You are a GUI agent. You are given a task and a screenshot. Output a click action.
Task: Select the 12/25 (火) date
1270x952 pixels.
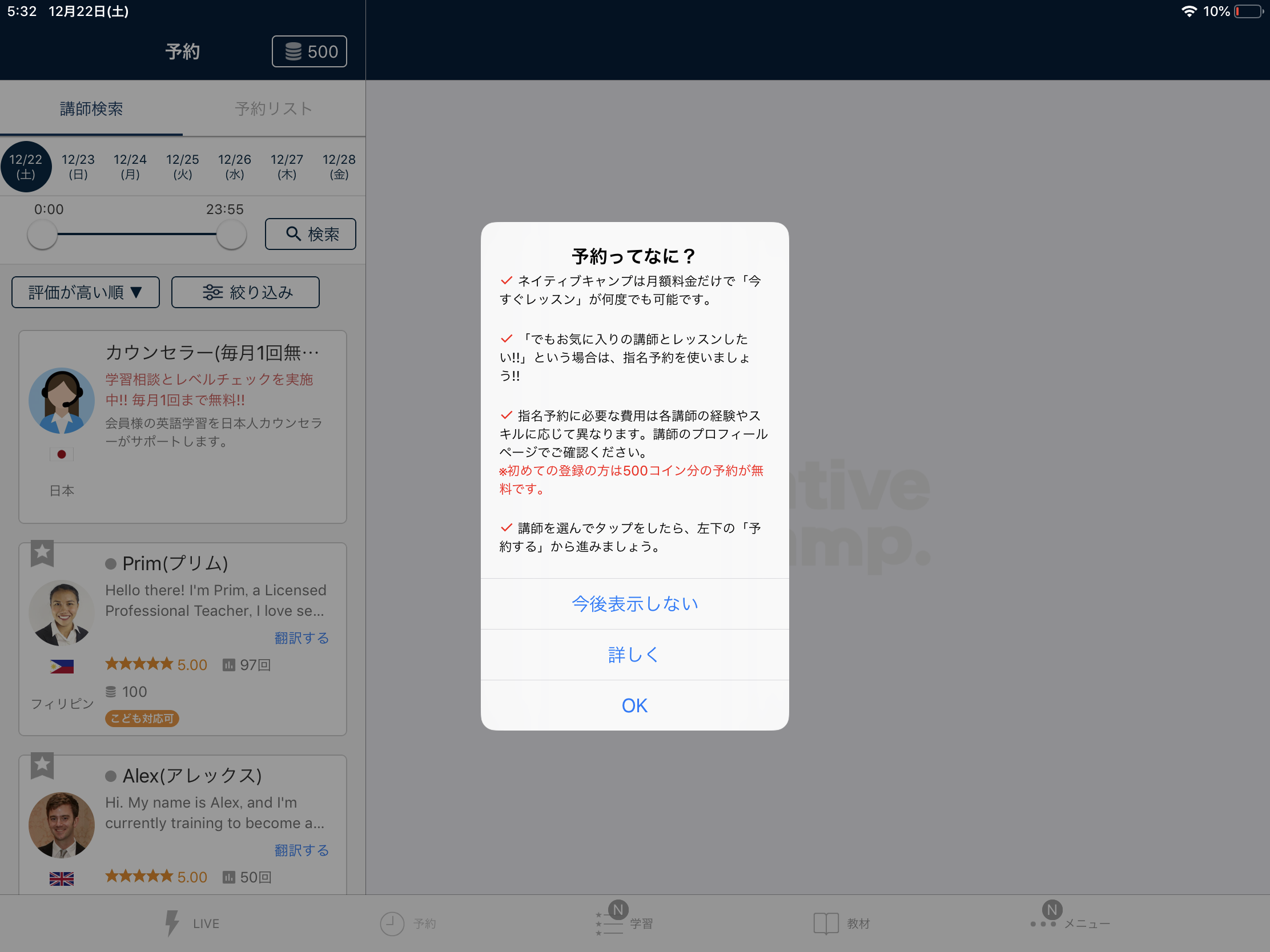[183, 167]
